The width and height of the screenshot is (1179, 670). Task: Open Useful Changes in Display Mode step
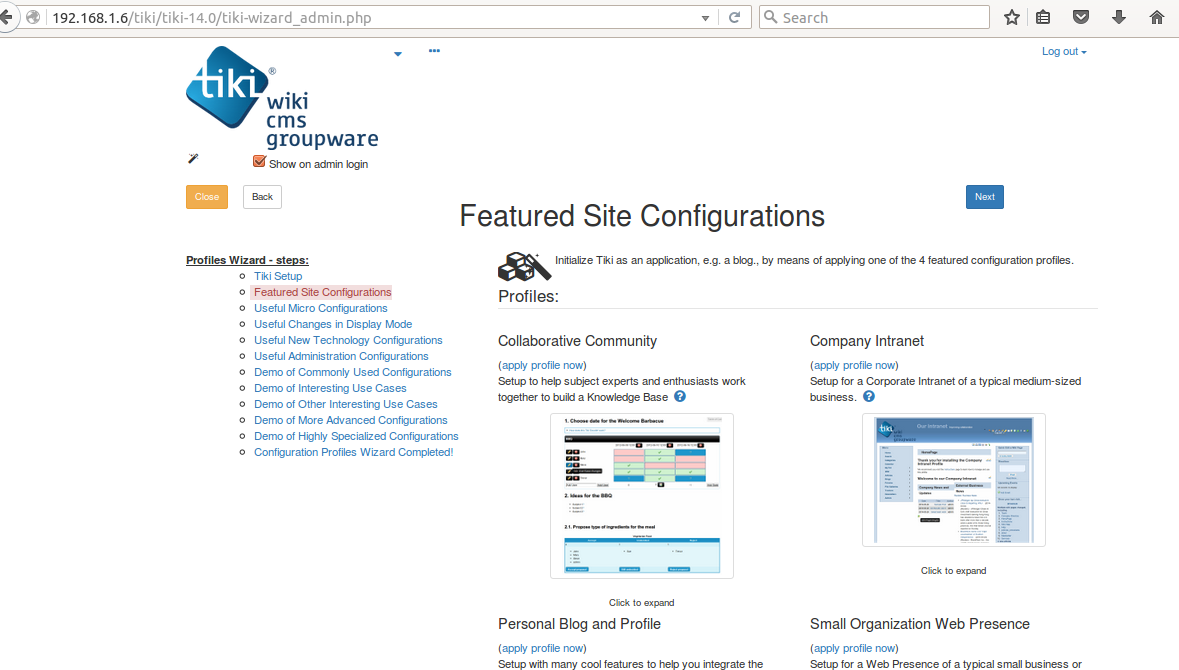click(x=333, y=324)
